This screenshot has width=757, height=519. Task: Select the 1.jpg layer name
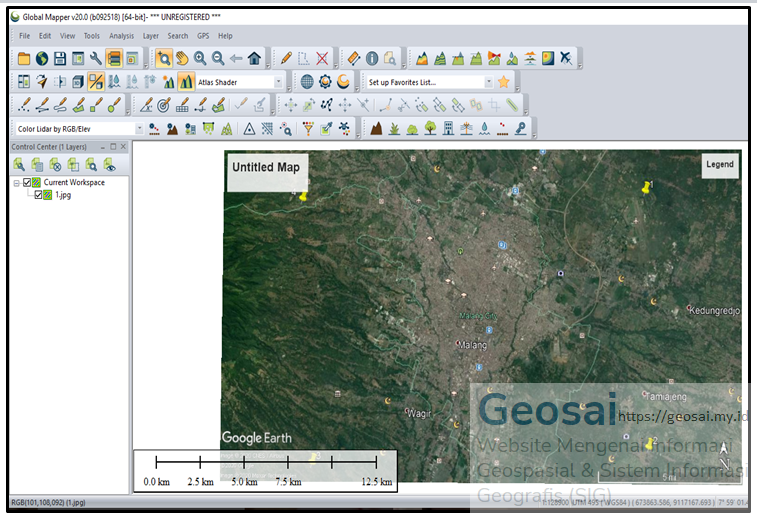63,195
